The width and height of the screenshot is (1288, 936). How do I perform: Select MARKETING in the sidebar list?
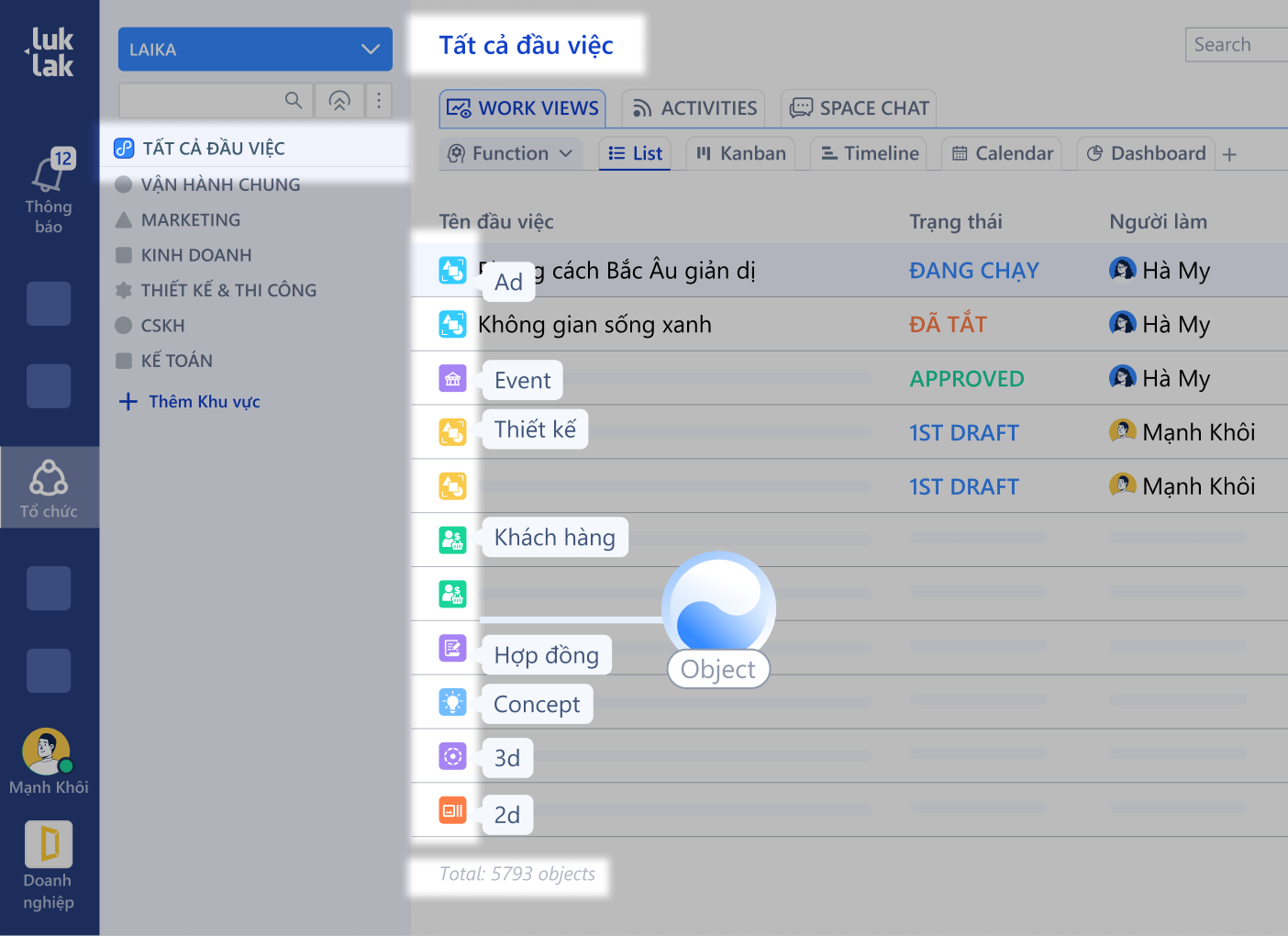(x=190, y=220)
